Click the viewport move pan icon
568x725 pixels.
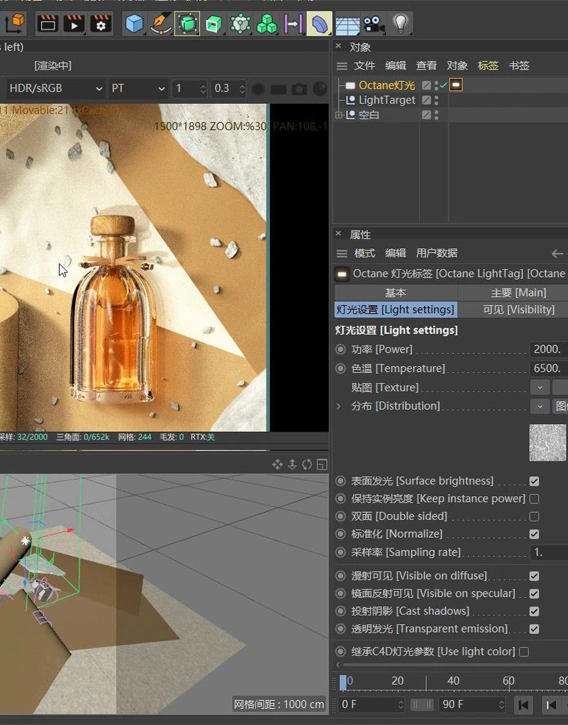277,464
